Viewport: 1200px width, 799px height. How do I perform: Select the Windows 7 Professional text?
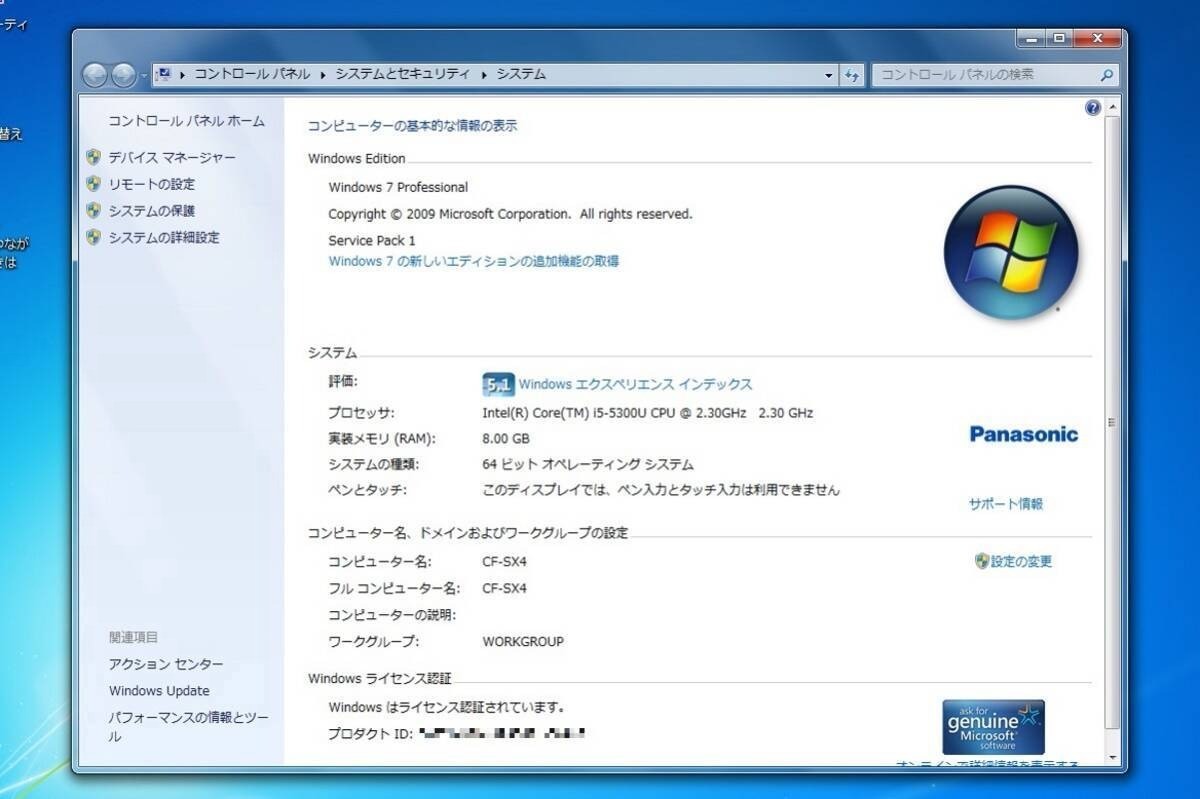pos(398,187)
